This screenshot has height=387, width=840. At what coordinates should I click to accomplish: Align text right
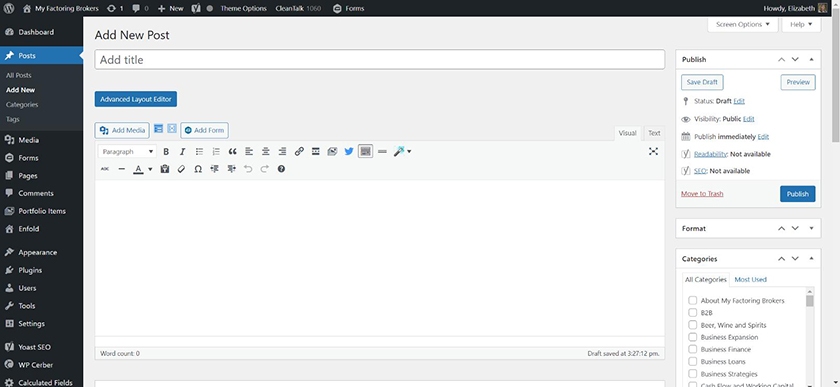(282, 152)
